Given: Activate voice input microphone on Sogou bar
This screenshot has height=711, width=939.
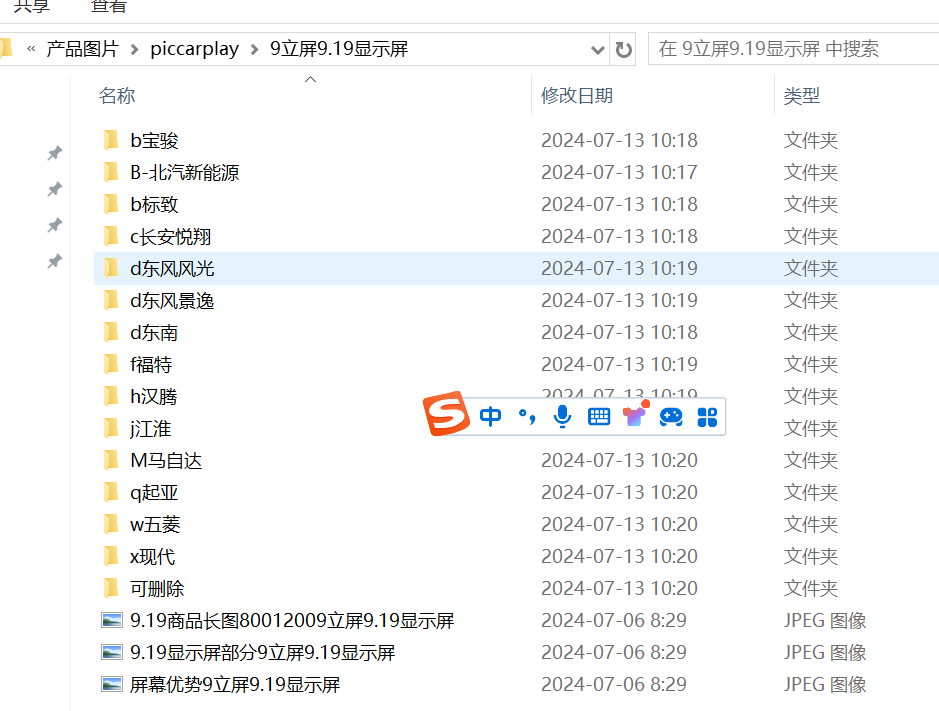Looking at the screenshot, I should [x=562, y=416].
